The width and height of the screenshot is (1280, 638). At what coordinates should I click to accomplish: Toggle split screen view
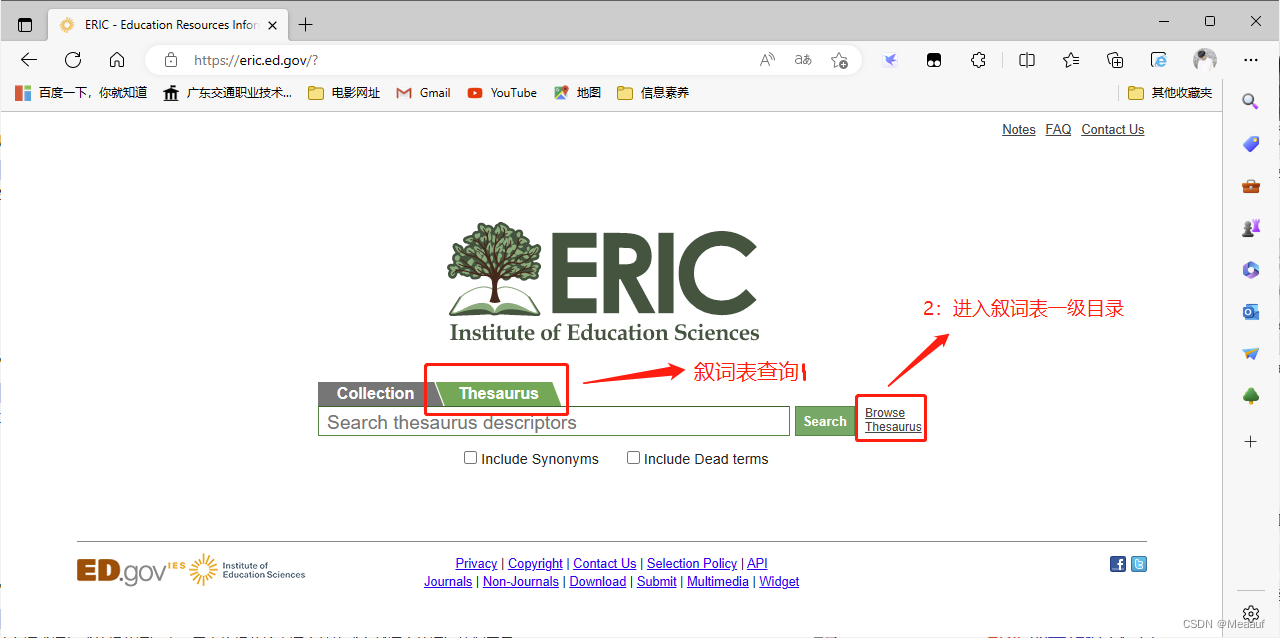(1027, 60)
